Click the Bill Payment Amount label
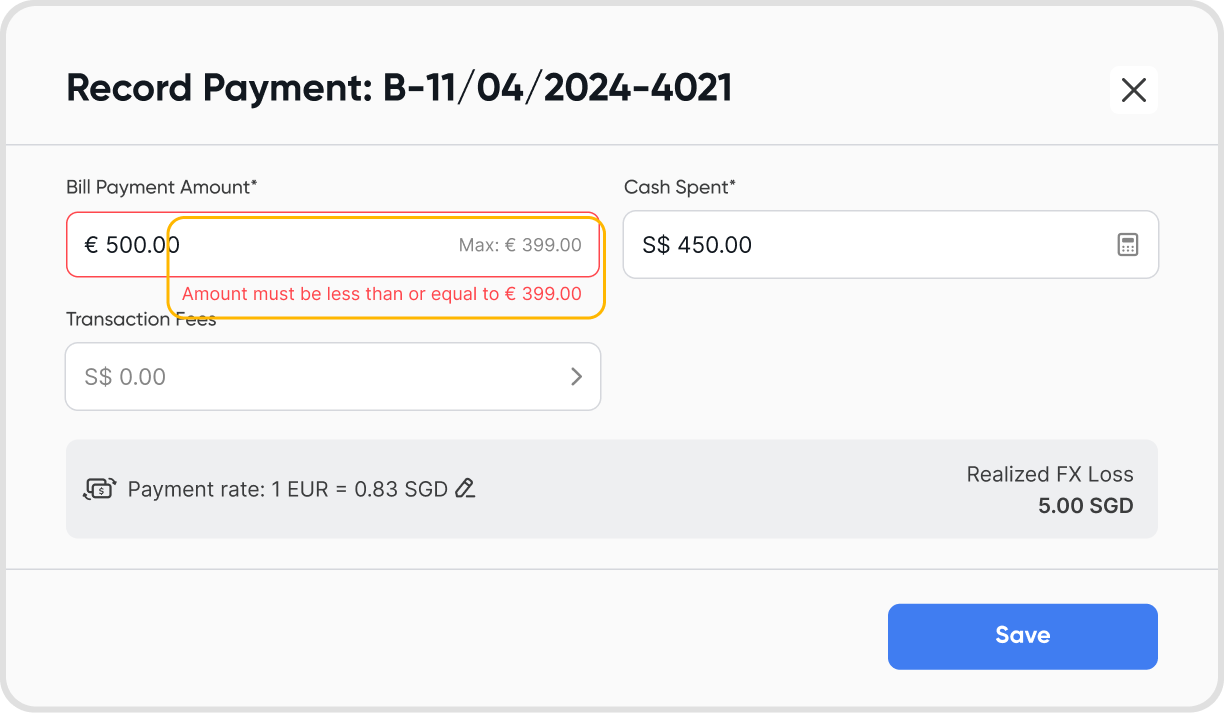Image resolution: width=1224 pixels, height=713 pixels. (x=161, y=187)
